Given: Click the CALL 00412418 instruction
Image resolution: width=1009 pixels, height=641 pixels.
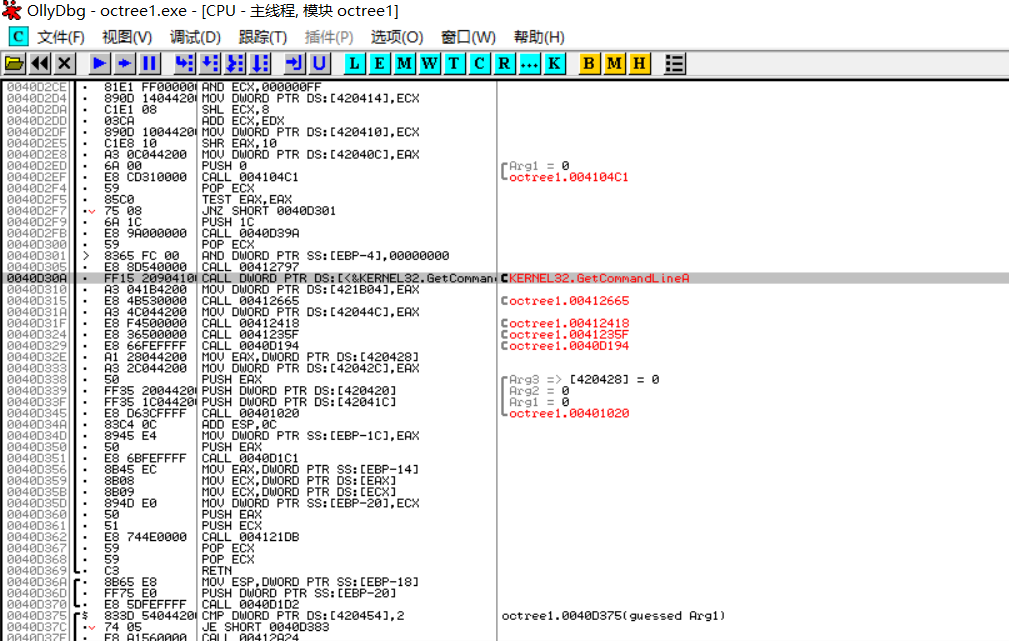Looking at the screenshot, I should (x=250, y=323).
